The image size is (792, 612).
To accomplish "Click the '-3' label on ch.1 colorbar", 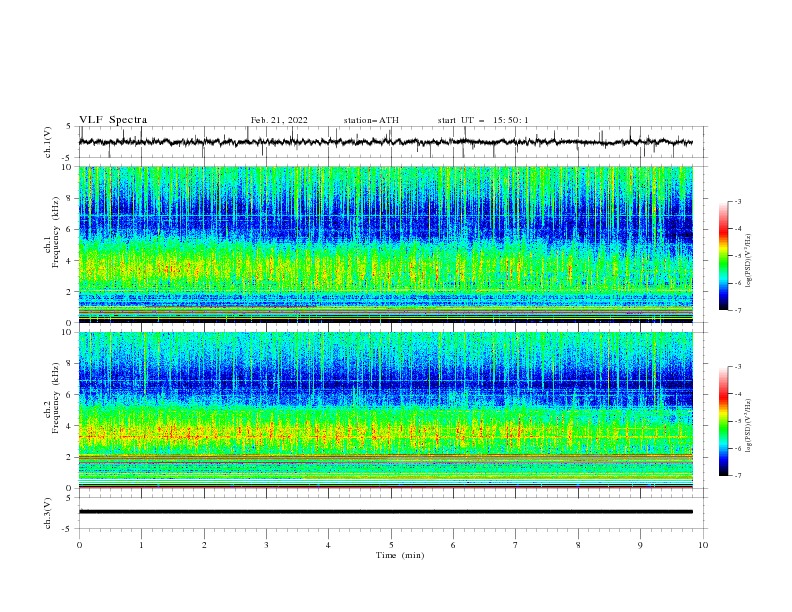I will (x=738, y=201).
